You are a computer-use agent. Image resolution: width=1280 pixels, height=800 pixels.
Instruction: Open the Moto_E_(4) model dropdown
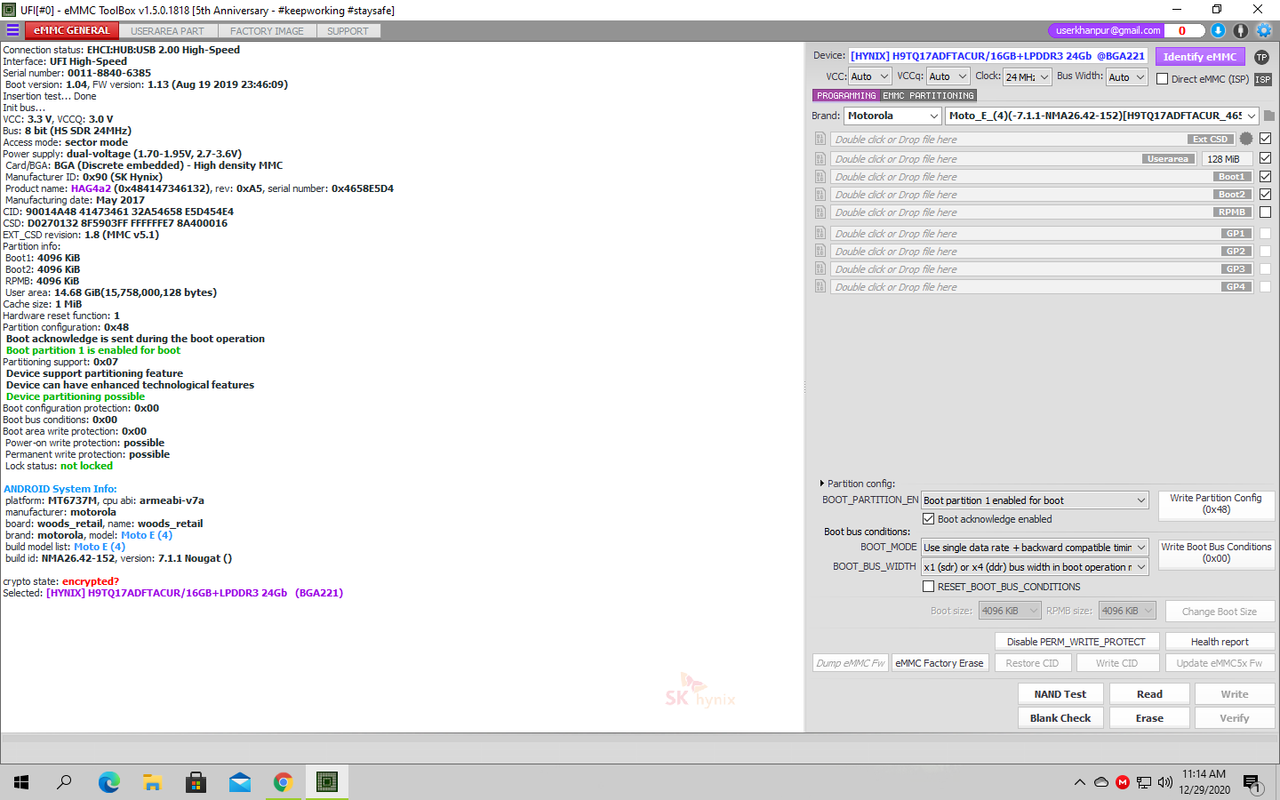tap(1102, 116)
